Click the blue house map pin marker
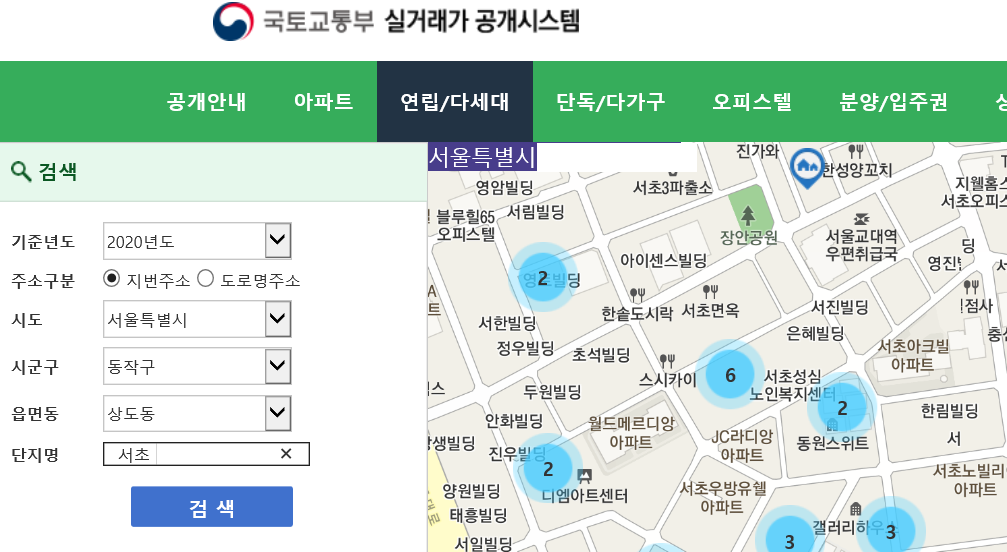This screenshot has height=552, width=1007. pyautogui.click(x=807, y=168)
